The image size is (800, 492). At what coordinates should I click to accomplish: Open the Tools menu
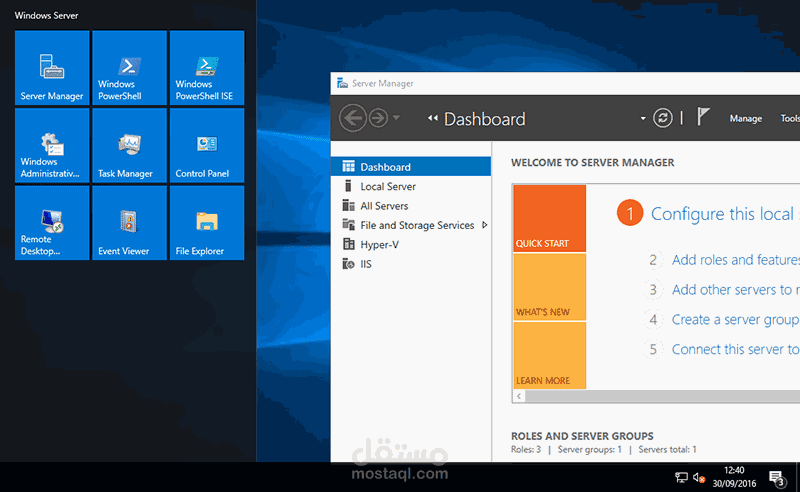[790, 118]
